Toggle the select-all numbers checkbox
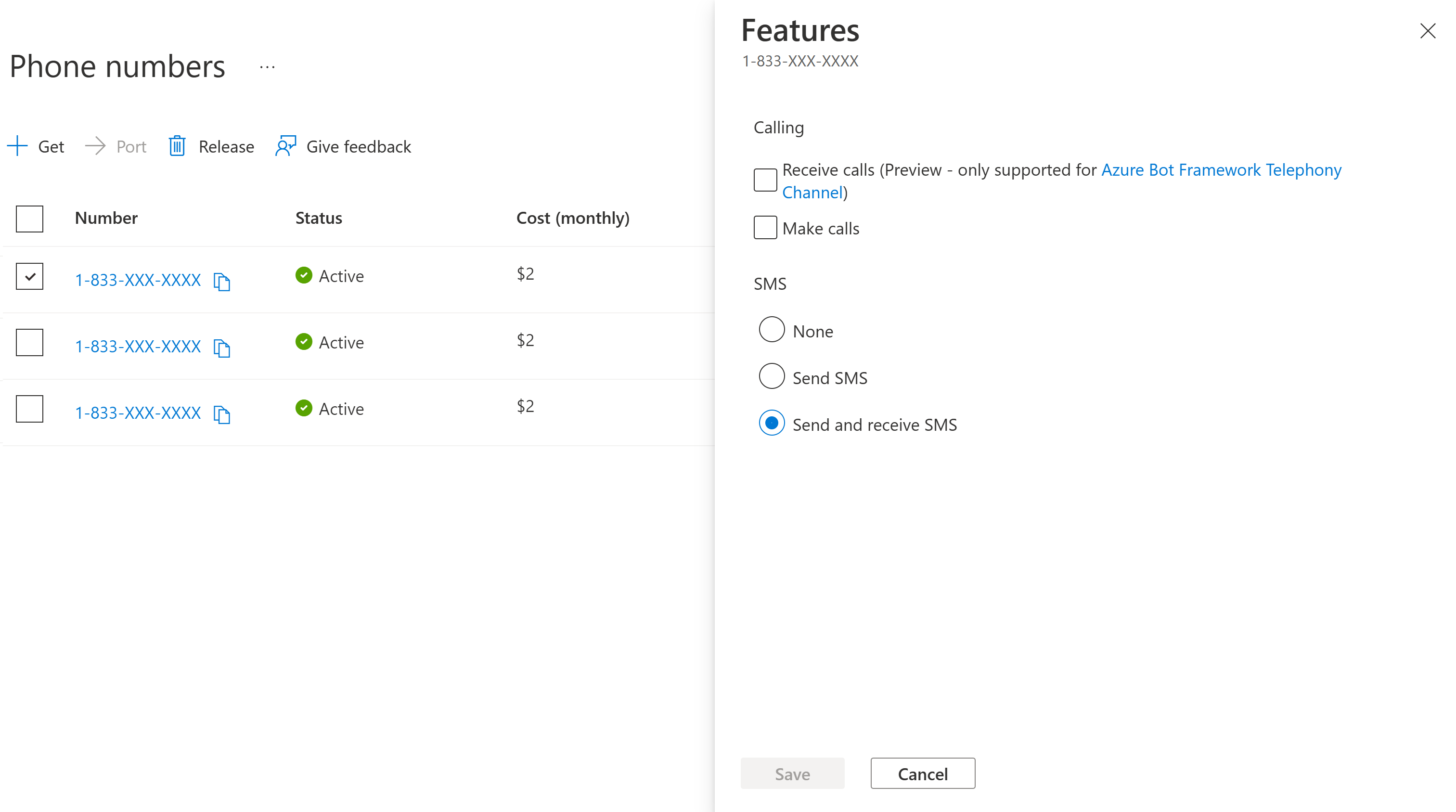 click(29, 219)
